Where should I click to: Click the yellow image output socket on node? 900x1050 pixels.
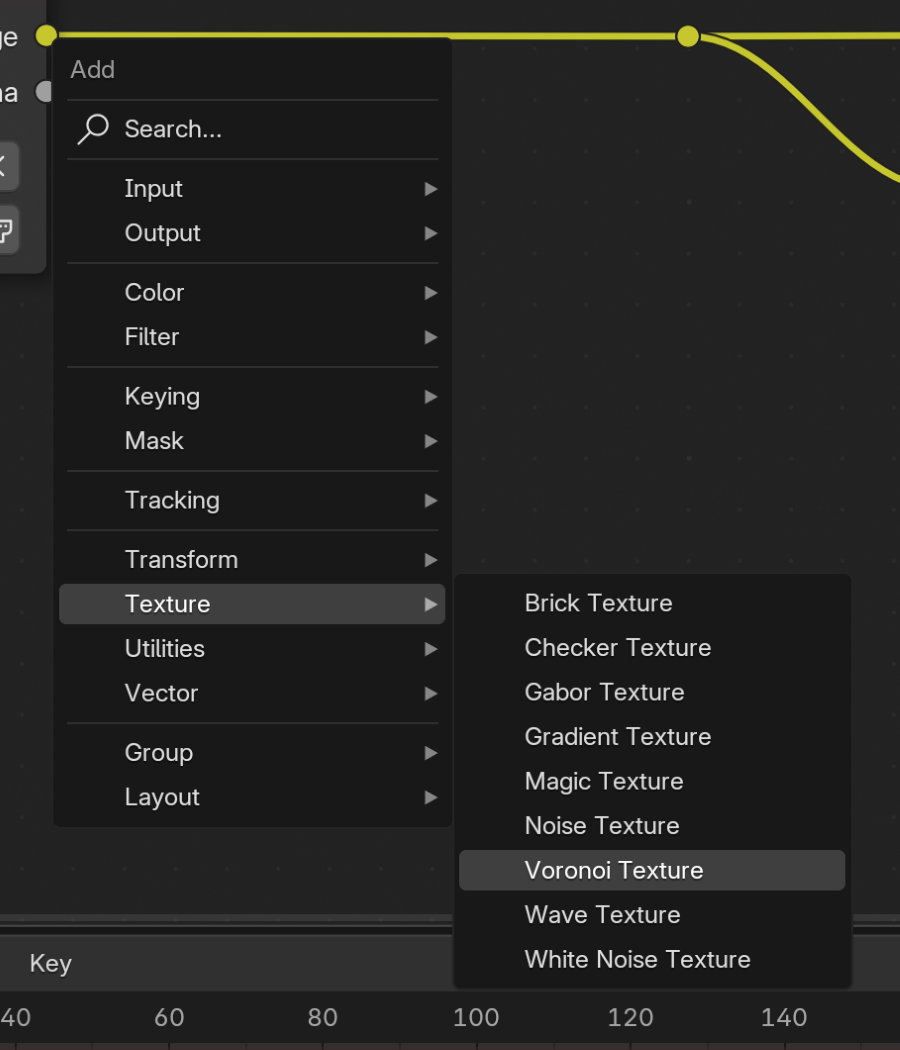pos(46,35)
